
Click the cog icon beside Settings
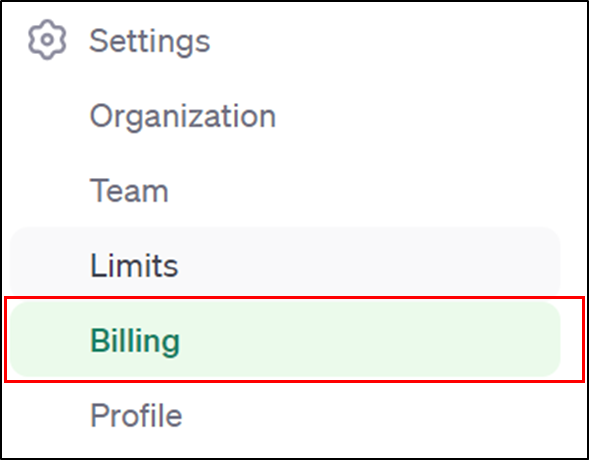pyautogui.click(x=47, y=39)
